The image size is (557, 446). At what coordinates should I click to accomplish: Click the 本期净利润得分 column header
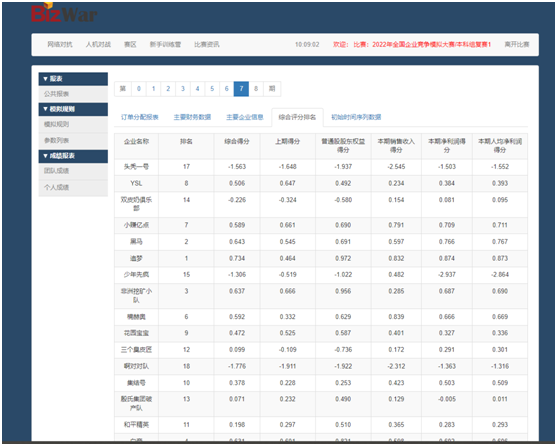447,146
